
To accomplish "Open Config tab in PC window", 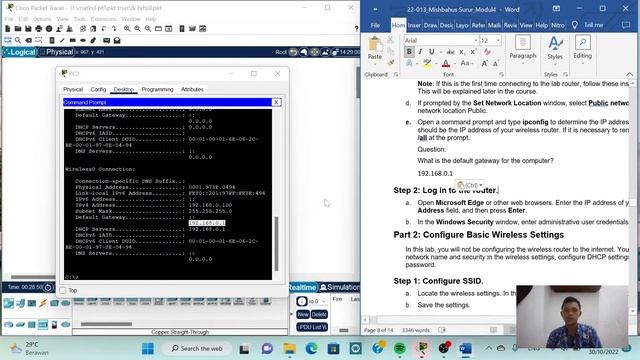I will [98, 89].
